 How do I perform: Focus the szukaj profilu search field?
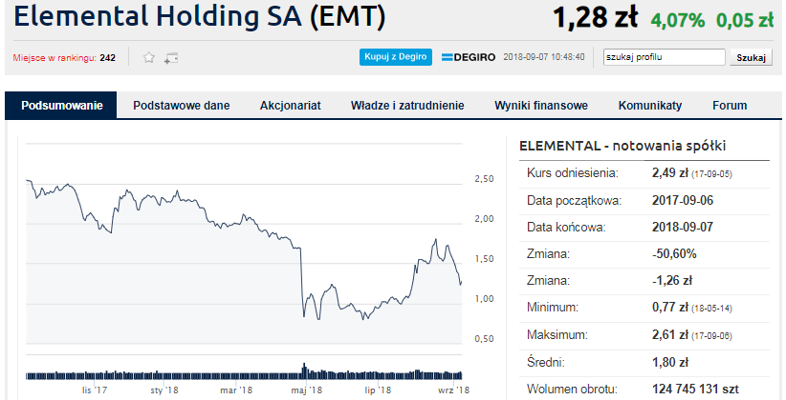coord(664,57)
